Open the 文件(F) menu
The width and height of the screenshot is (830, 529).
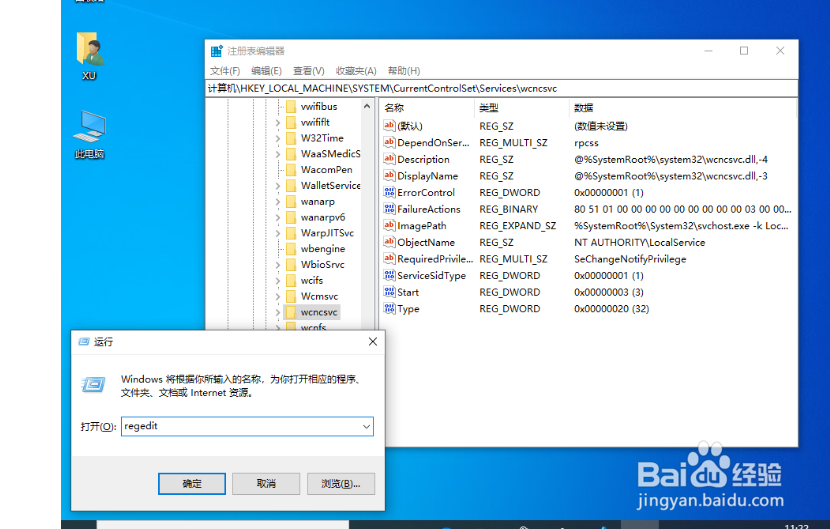coord(225,70)
